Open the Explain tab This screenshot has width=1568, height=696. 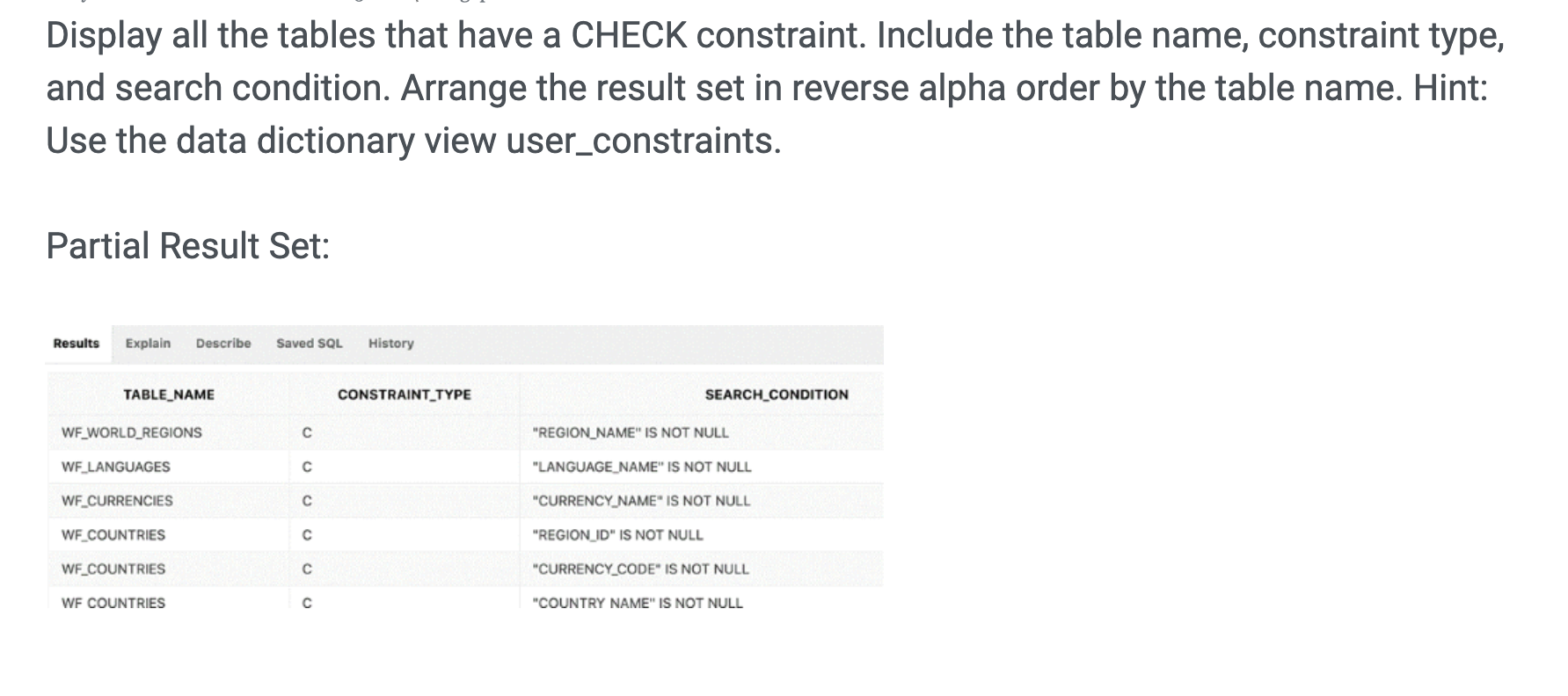pyautogui.click(x=148, y=344)
